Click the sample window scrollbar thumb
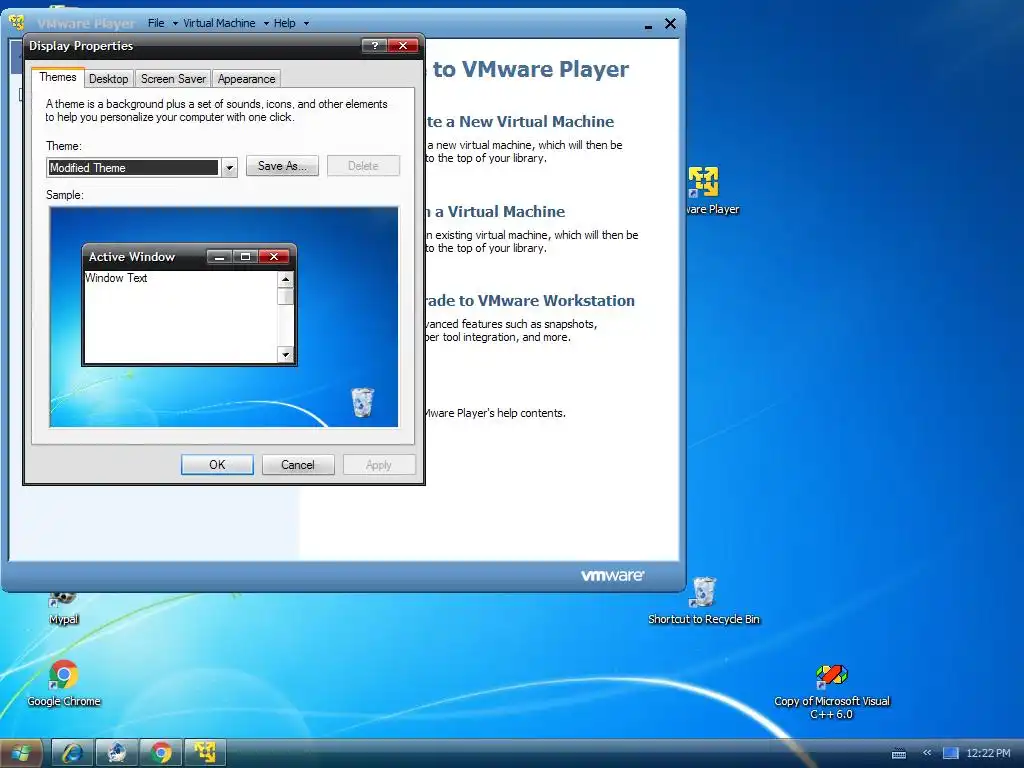The image size is (1024, 768). click(285, 296)
